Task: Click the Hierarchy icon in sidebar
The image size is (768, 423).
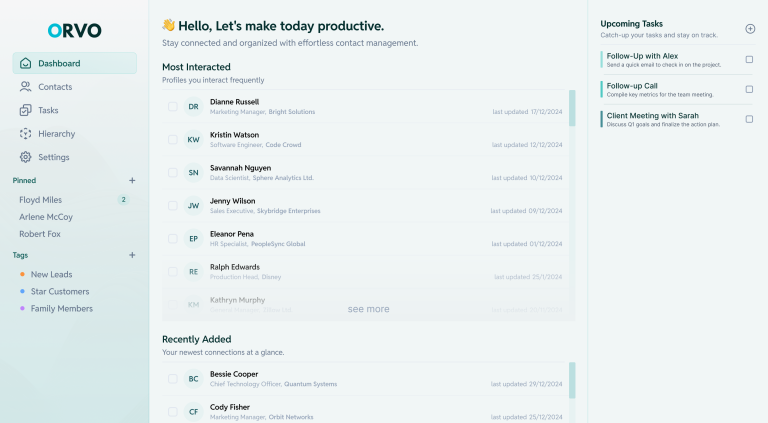Action: point(25,134)
